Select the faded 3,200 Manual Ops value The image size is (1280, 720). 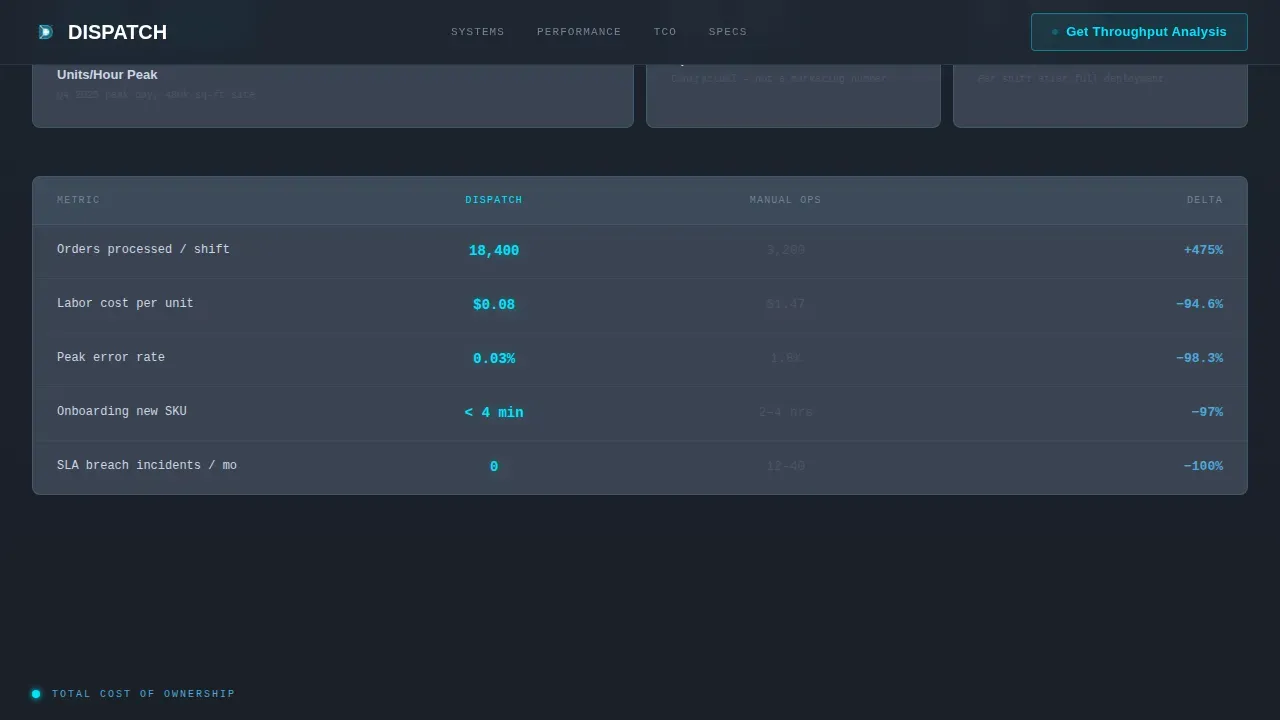point(786,250)
